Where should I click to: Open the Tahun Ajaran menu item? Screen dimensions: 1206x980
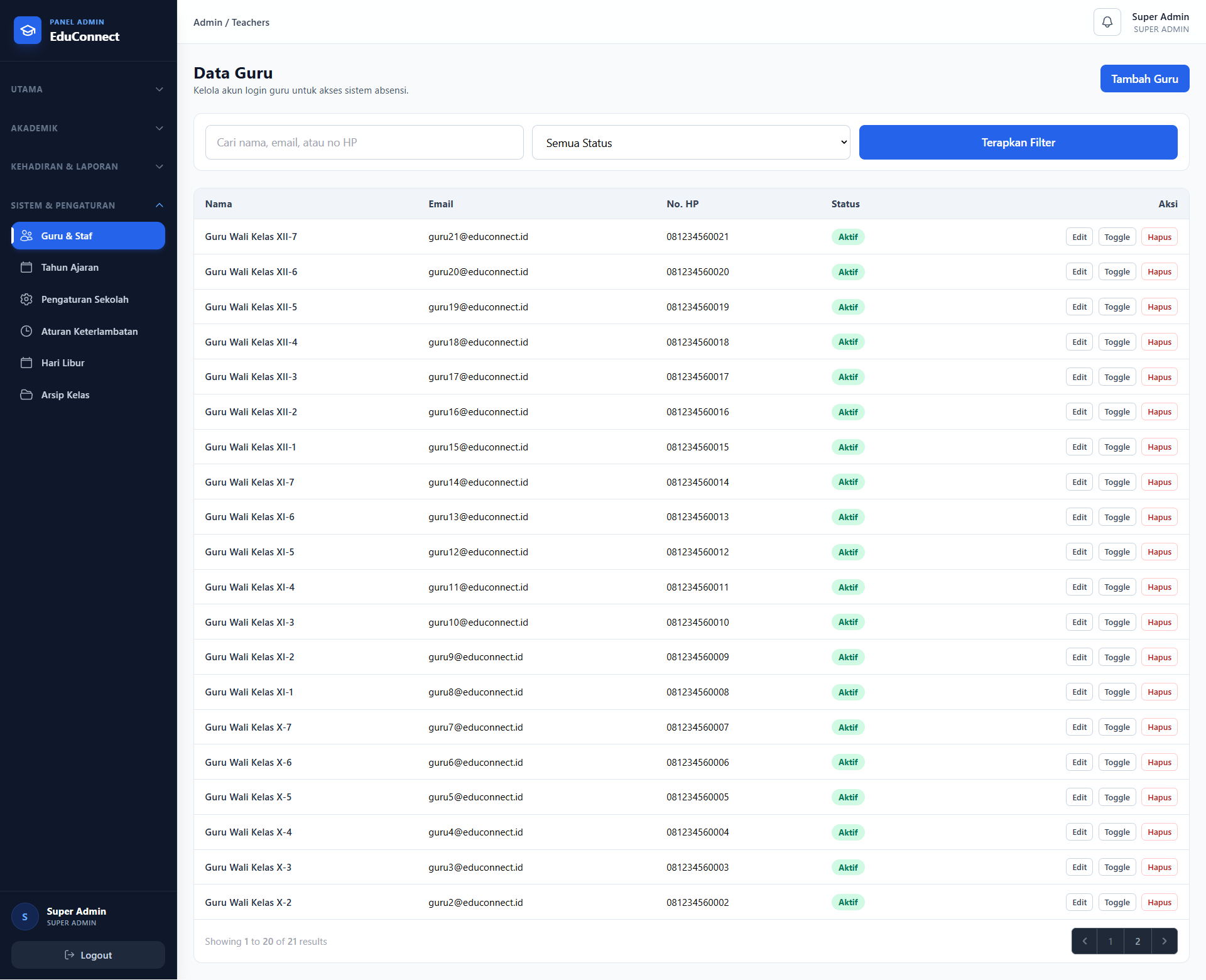(x=88, y=267)
